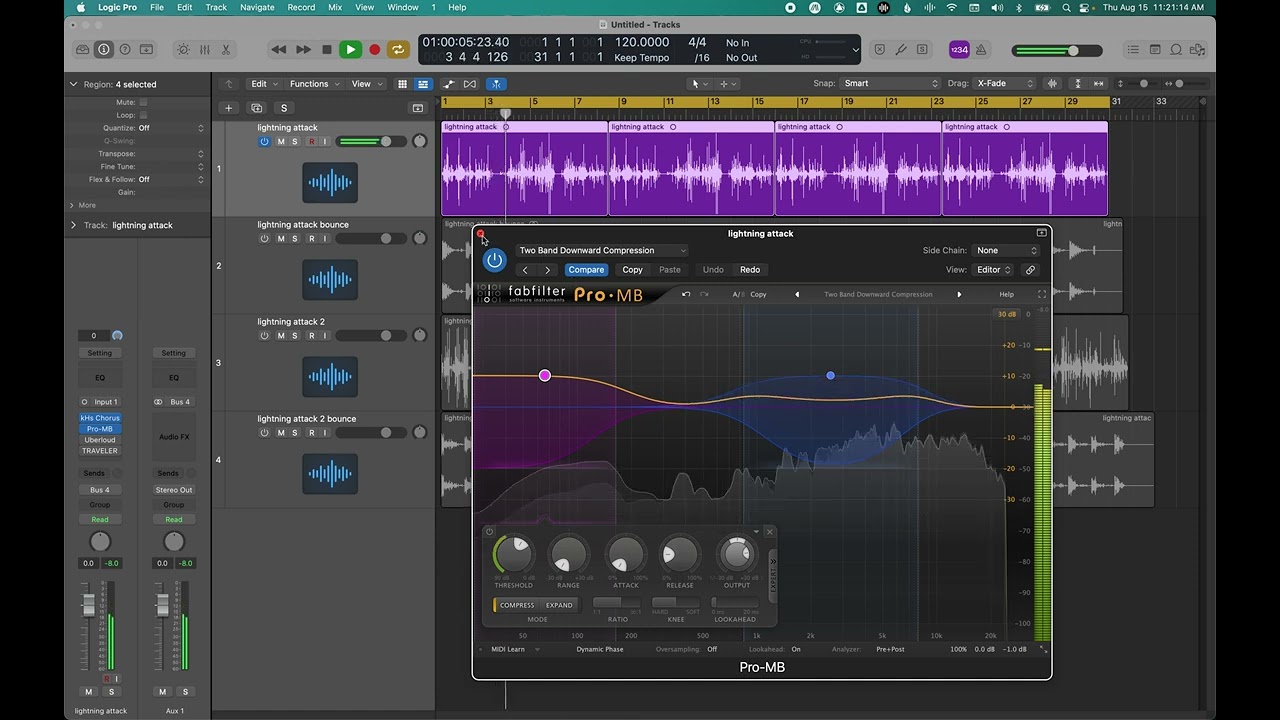Click the plugin link chain icon
The width and height of the screenshot is (1280, 720).
click(1030, 270)
